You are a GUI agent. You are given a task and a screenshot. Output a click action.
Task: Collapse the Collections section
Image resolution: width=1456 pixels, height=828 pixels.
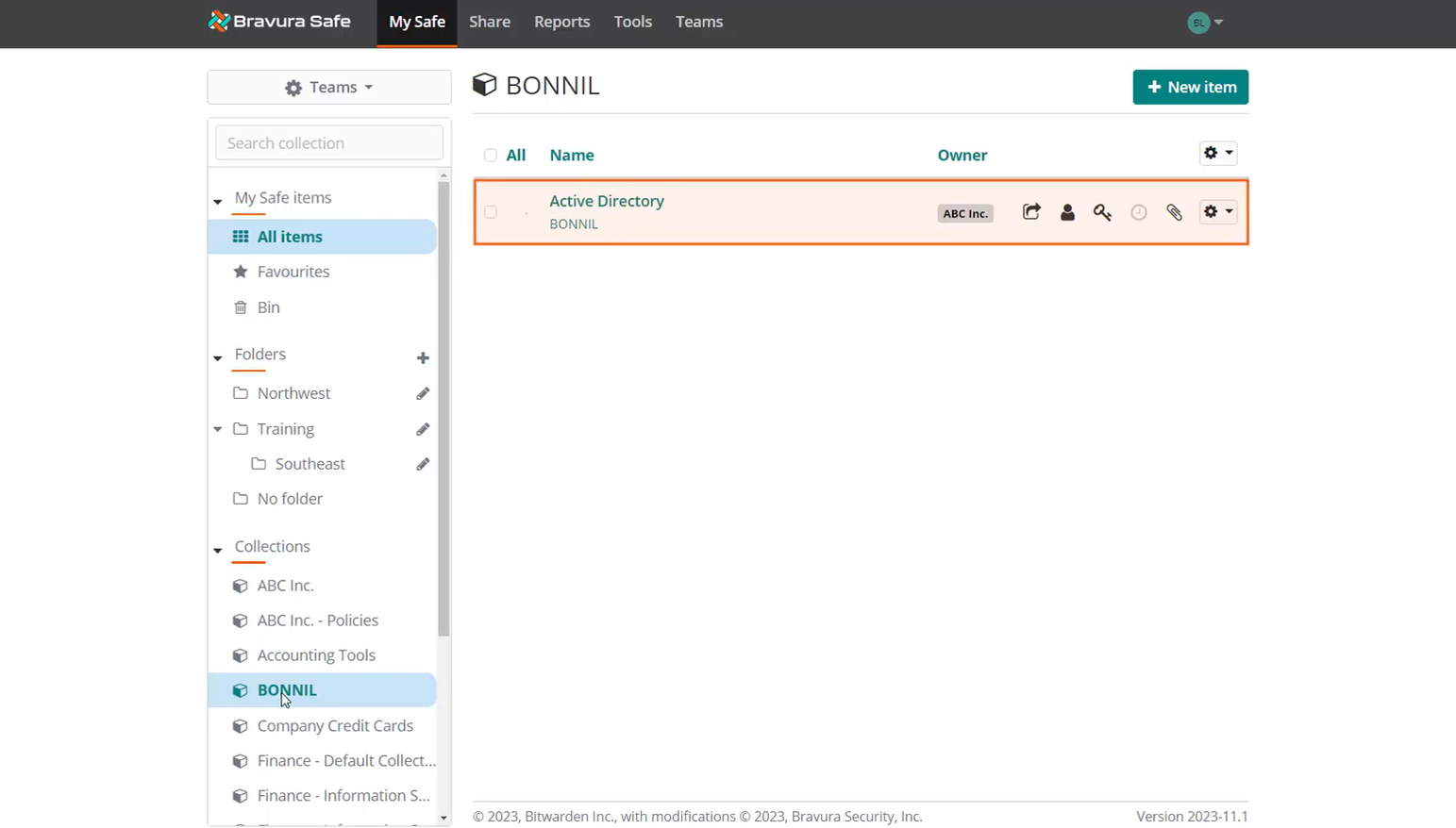tap(218, 549)
